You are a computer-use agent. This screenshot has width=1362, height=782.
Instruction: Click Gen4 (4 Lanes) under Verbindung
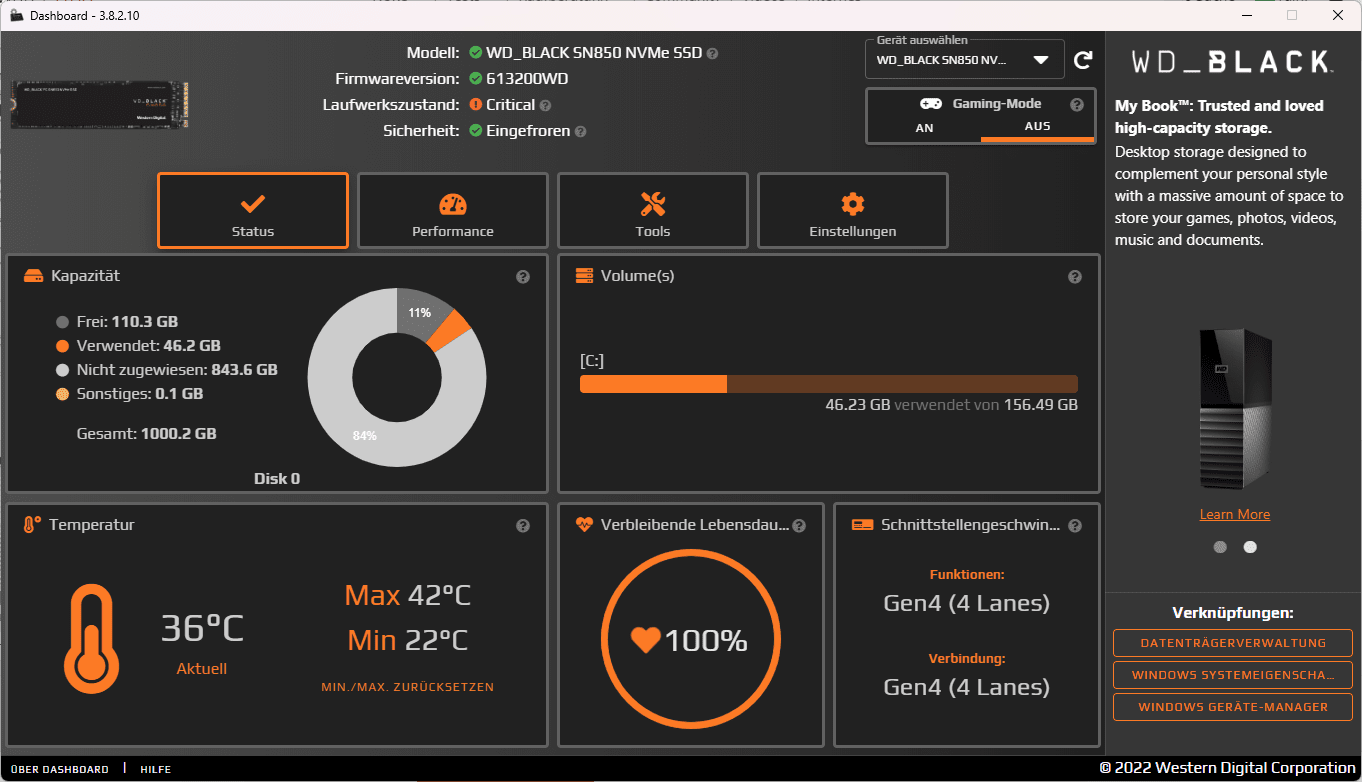coord(967,687)
